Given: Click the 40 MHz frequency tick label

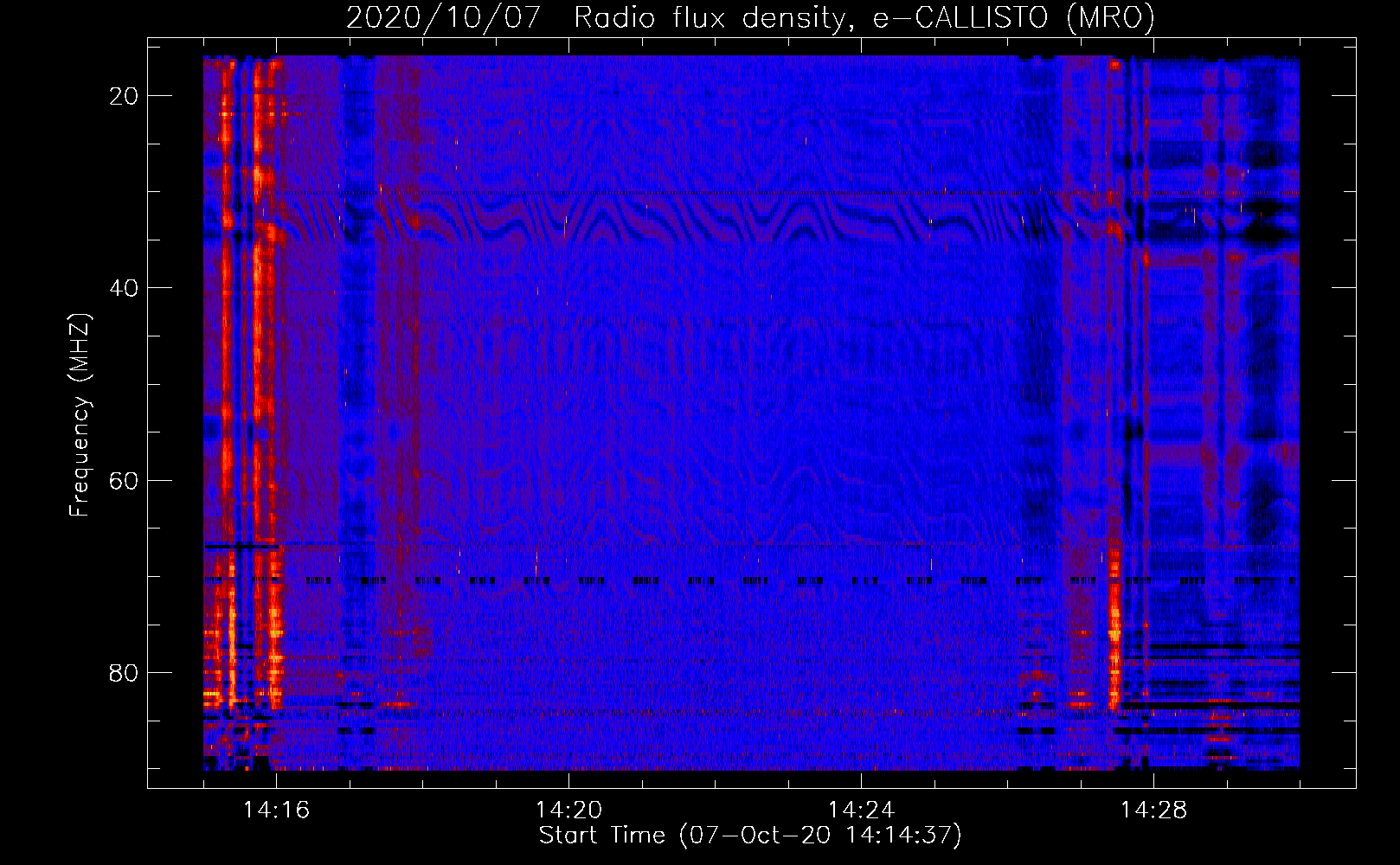Looking at the screenshot, I should [x=124, y=288].
